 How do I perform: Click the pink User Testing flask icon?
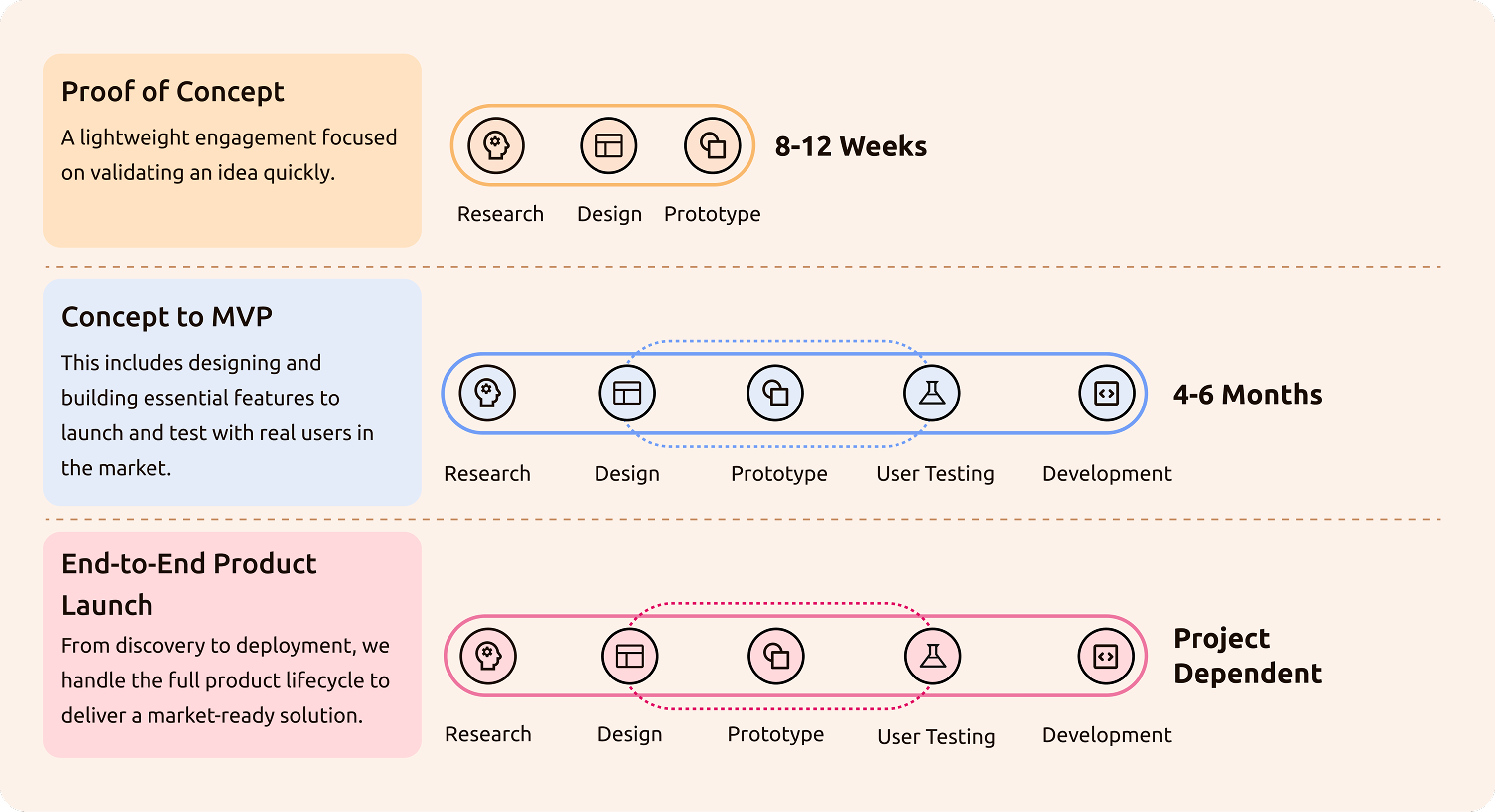(933, 656)
